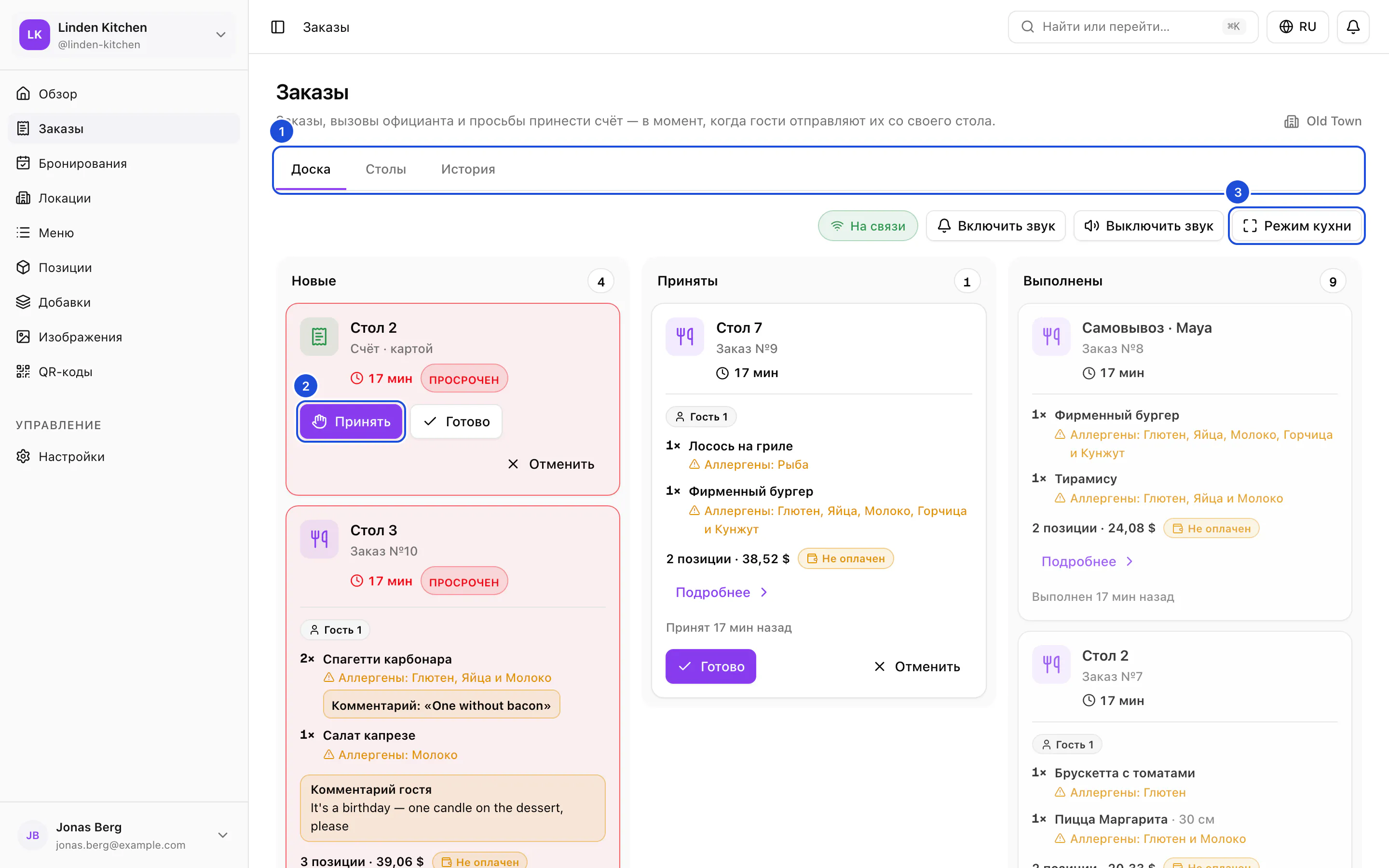Switch to the Столы tab
This screenshot has width=1389, height=868.
point(386,169)
